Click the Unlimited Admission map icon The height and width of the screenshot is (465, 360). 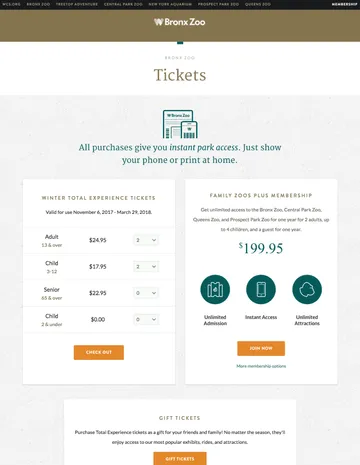215,289
